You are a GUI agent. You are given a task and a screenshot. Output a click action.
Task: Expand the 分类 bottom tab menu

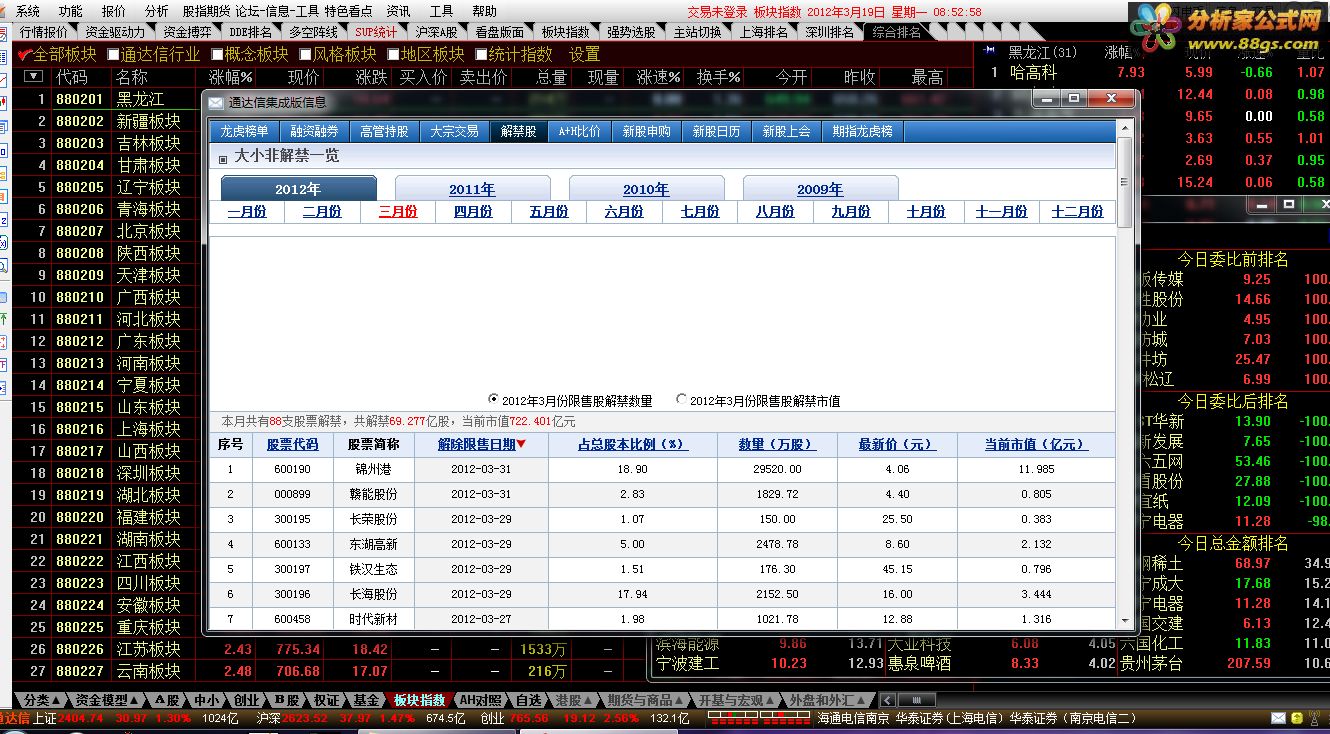click(42, 700)
